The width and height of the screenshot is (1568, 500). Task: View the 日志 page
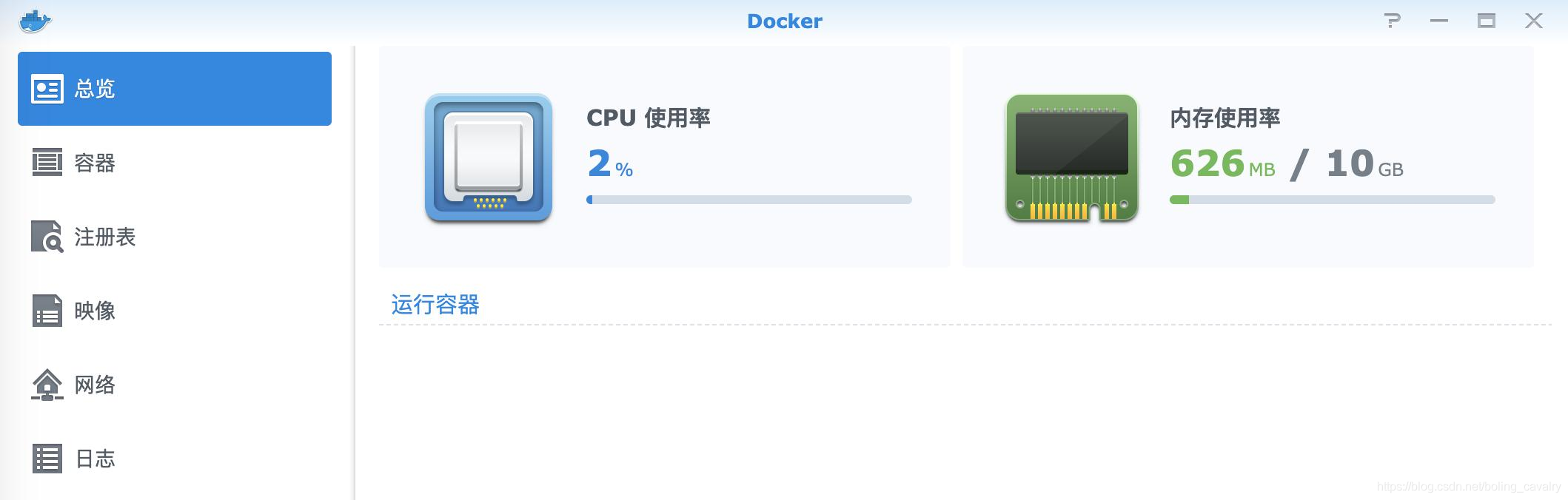pyautogui.click(x=95, y=459)
